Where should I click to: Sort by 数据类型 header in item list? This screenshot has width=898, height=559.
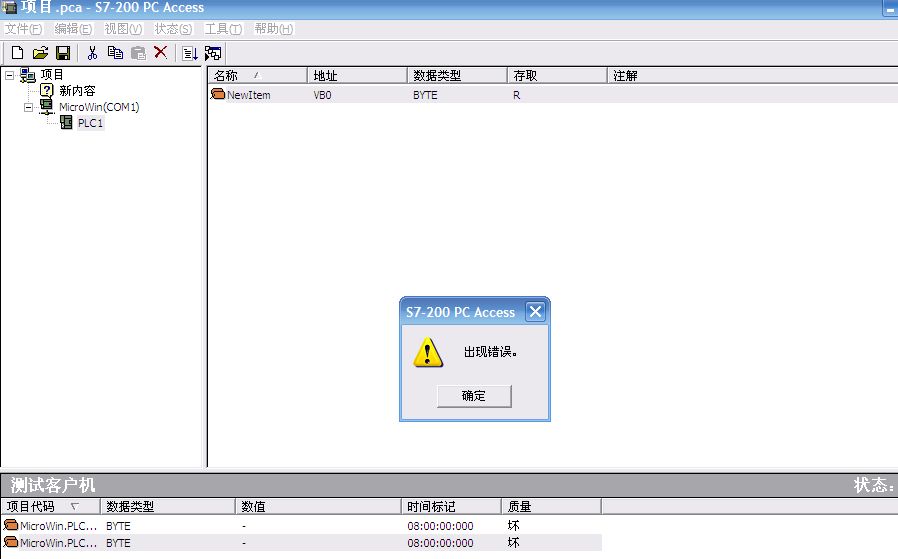(x=457, y=76)
